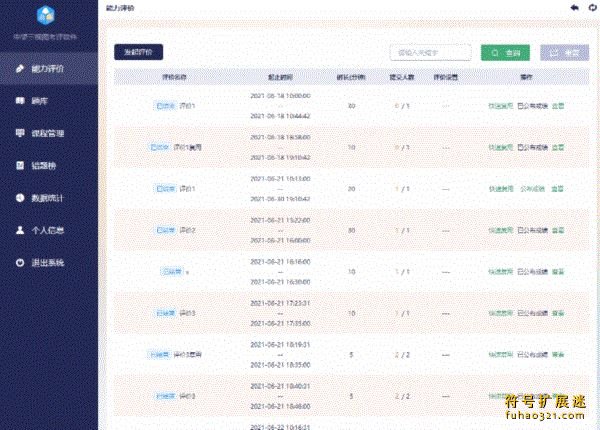Click 快速复用 in the 2021-06-21 15:13 row
The width and height of the screenshot is (600, 430).
pos(501,189)
